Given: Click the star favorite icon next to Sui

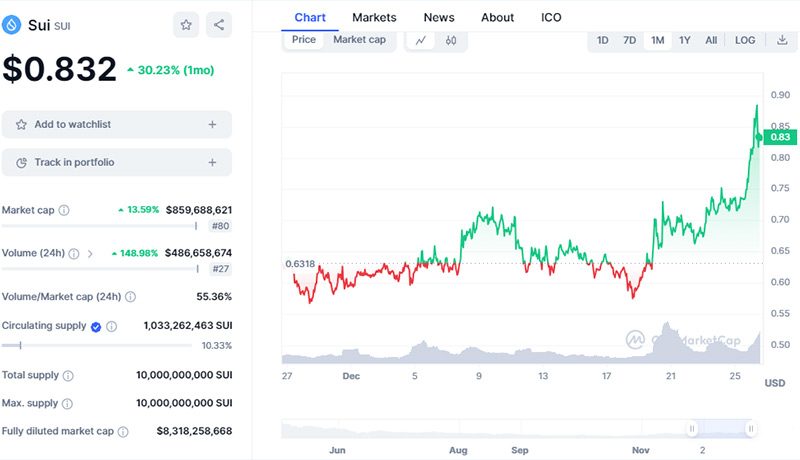Looking at the screenshot, I should tap(186, 25).
